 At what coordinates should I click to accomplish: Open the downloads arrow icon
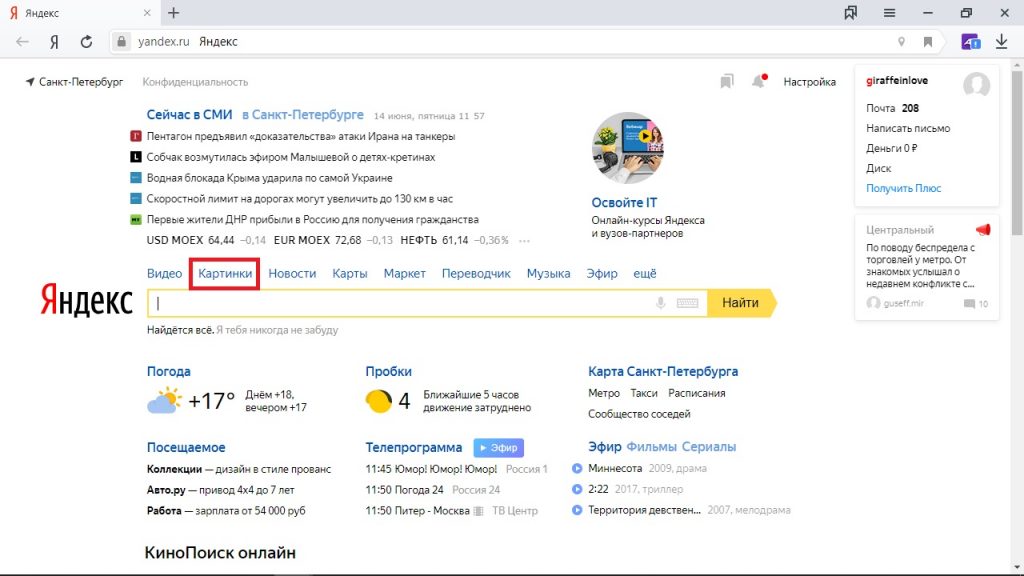(1001, 41)
